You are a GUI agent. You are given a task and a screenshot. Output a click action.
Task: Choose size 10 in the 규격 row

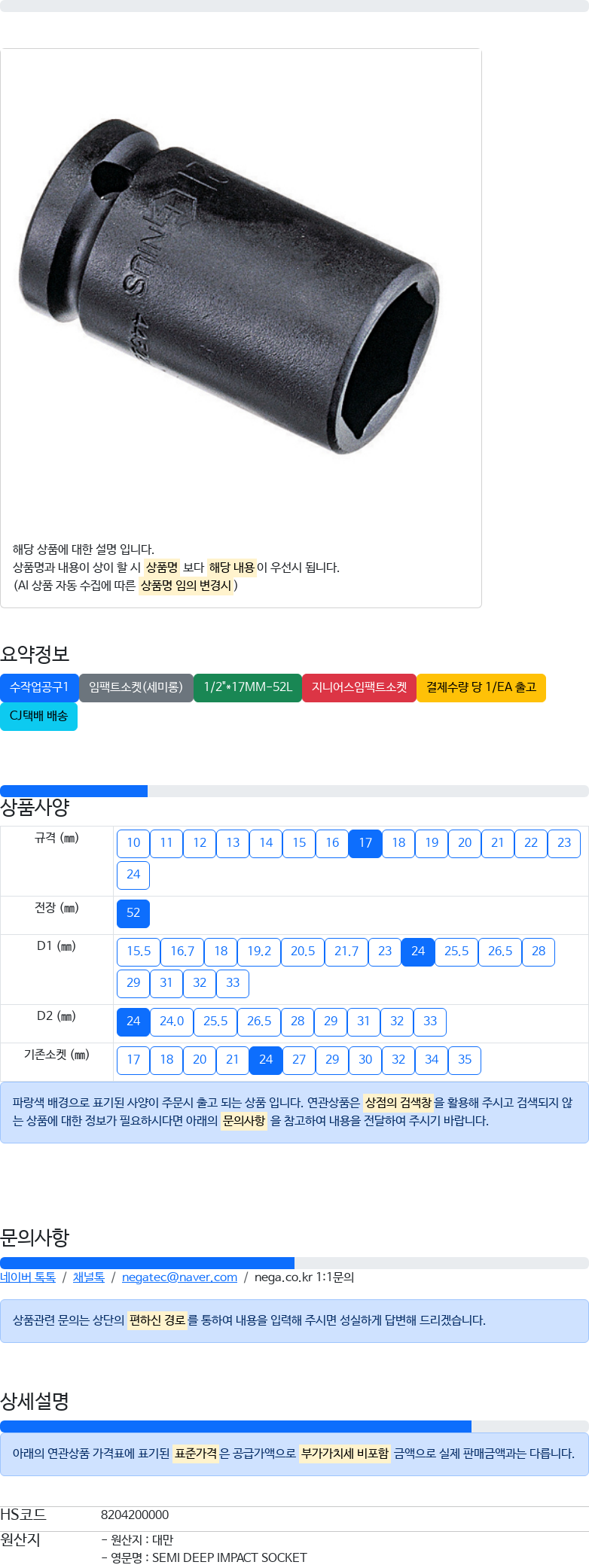coord(133,843)
